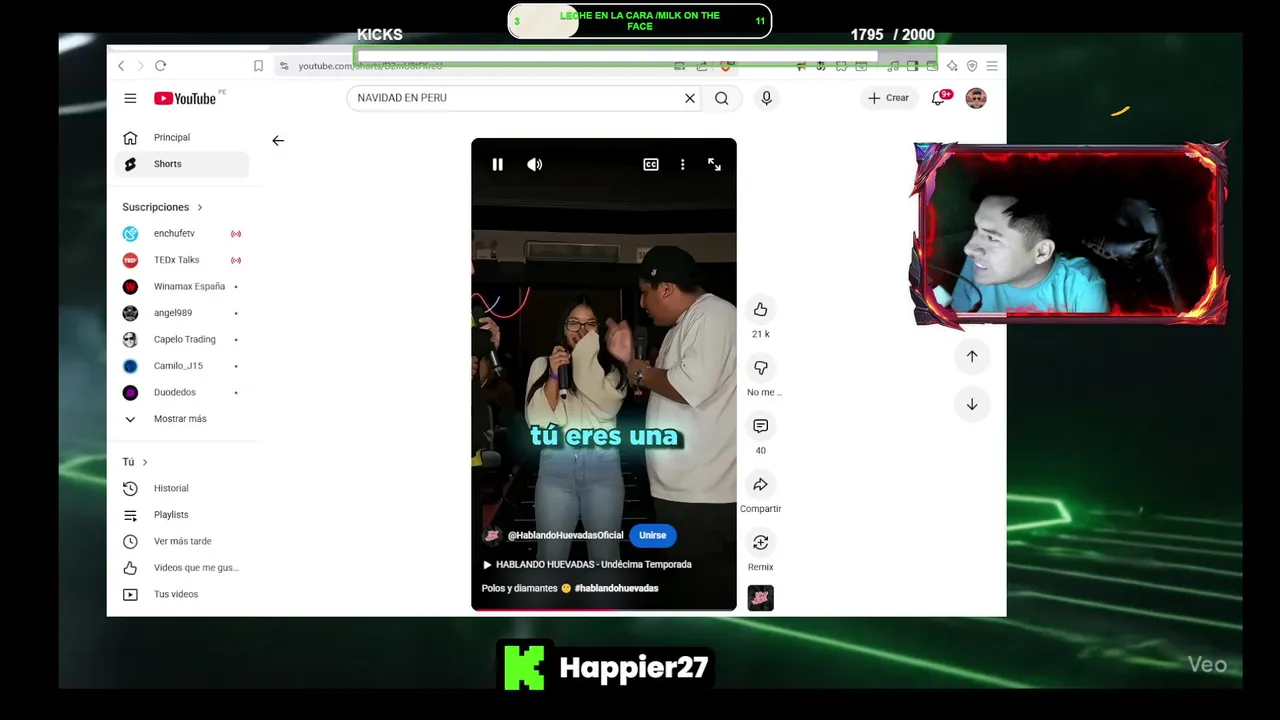Dislike the Short (No me gusta)

tap(761, 368)
